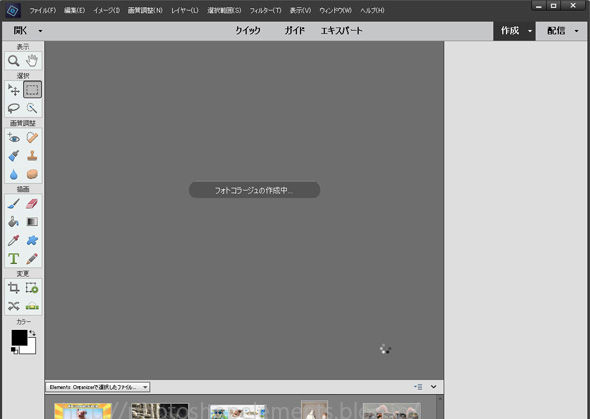Image resolution: width=590 pixels, height=419 pixels.
Task: Open the イメージ(I) menu
Action: (x=106, y=11)
